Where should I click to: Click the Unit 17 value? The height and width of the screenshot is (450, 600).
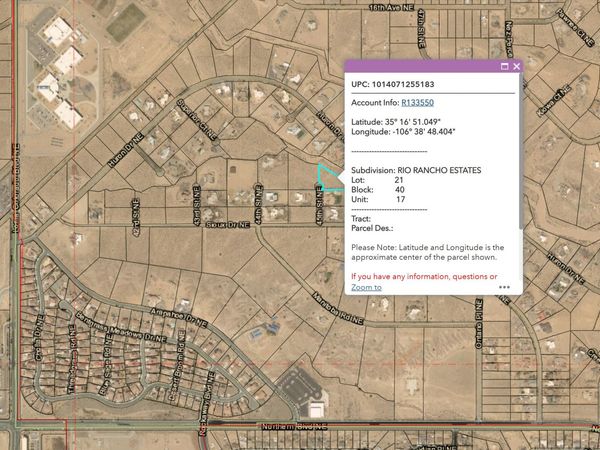401,199
